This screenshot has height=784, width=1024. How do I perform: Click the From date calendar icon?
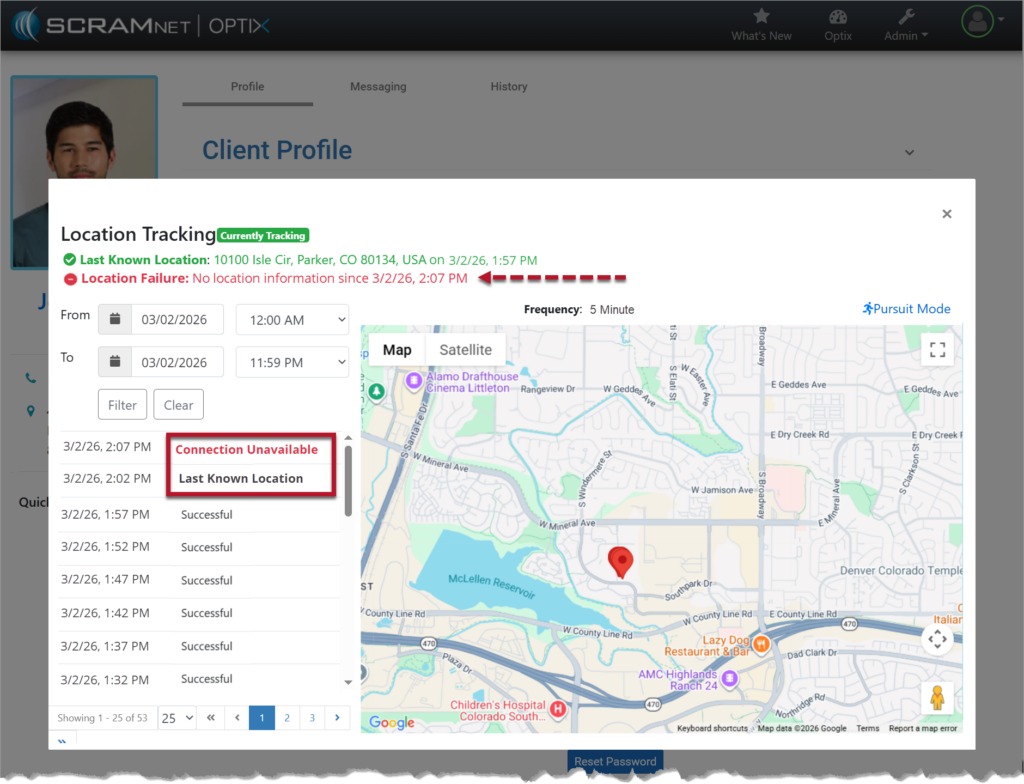115,319
